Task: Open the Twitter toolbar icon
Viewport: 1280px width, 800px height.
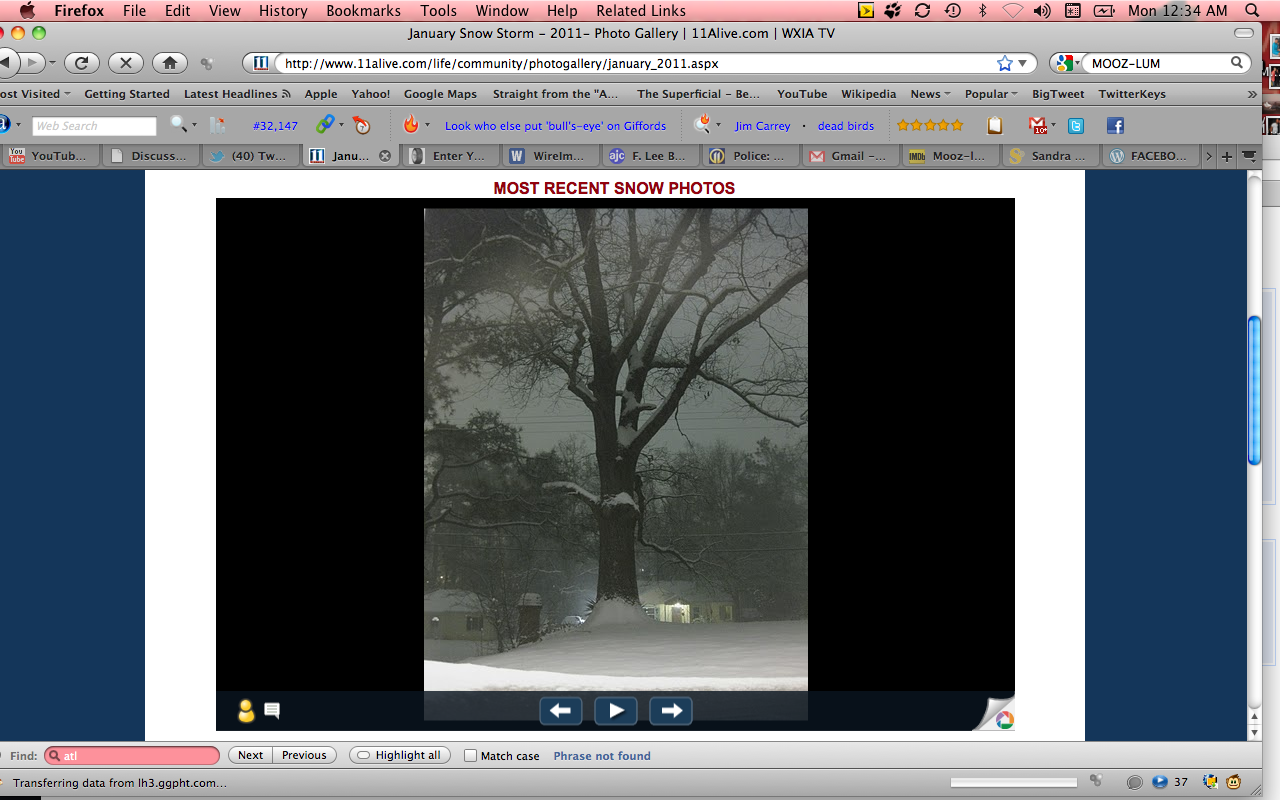Action: [1076, 126]
